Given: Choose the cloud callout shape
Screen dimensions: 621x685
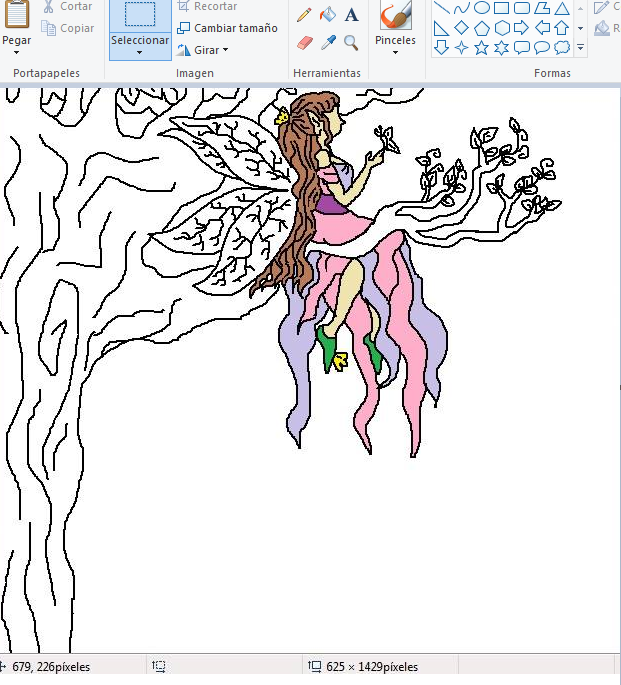Looking at the screenshot, I should pos(562,47).
